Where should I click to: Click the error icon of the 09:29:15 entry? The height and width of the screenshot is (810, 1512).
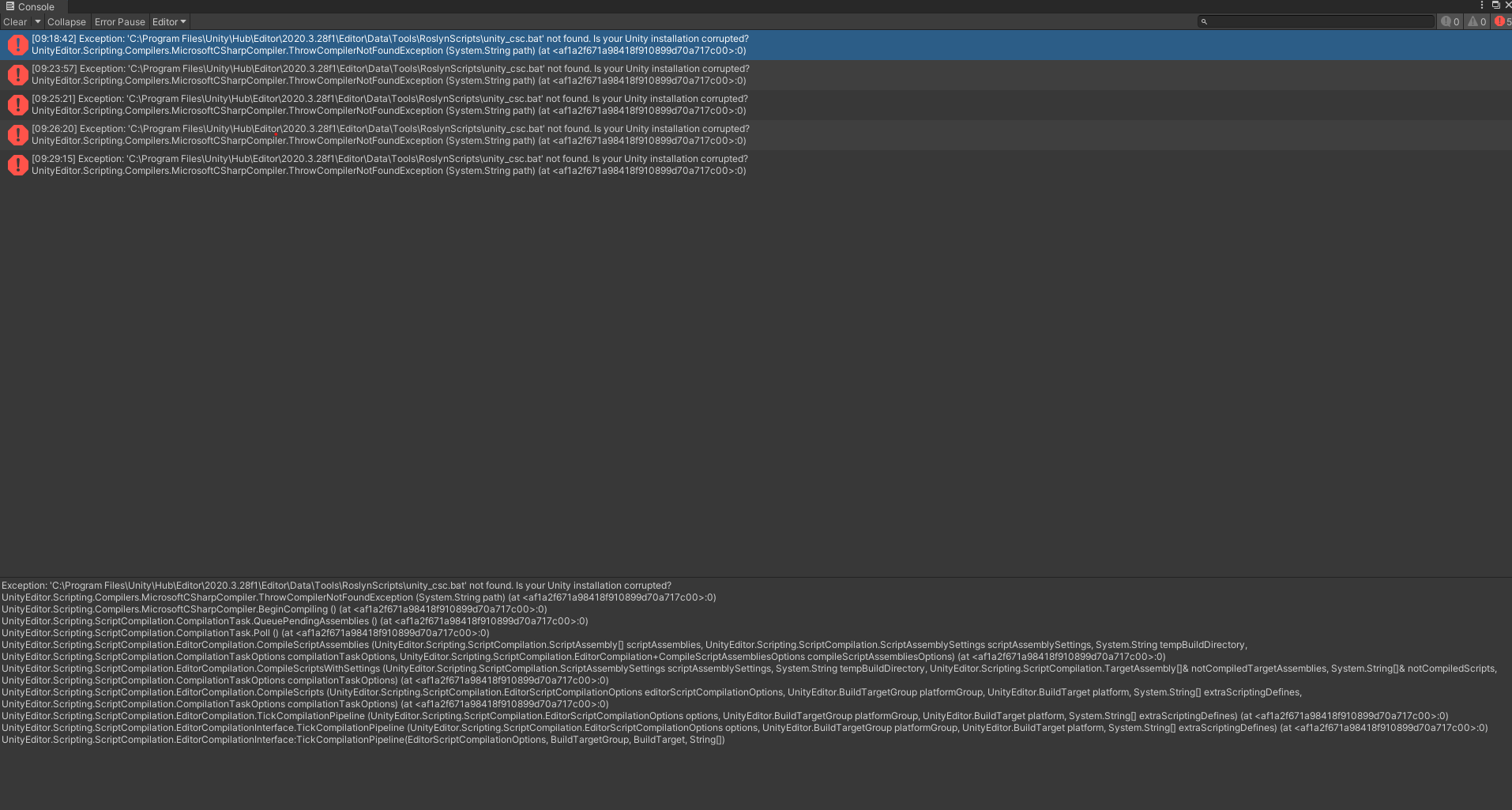(17, 165)
